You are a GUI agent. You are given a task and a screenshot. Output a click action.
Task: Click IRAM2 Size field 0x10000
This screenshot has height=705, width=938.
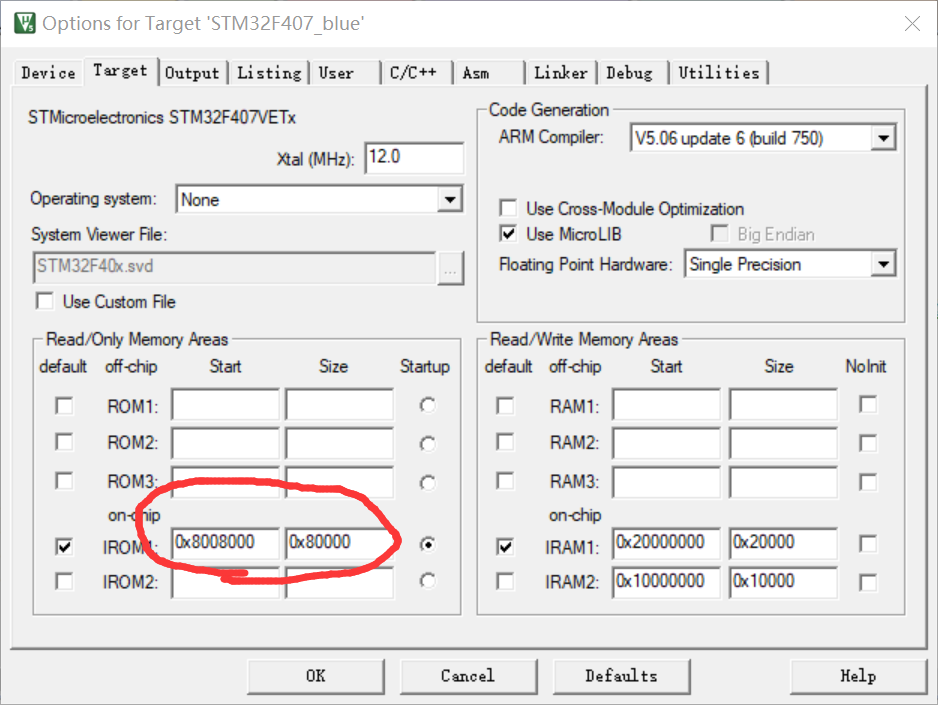pos(783,582)
